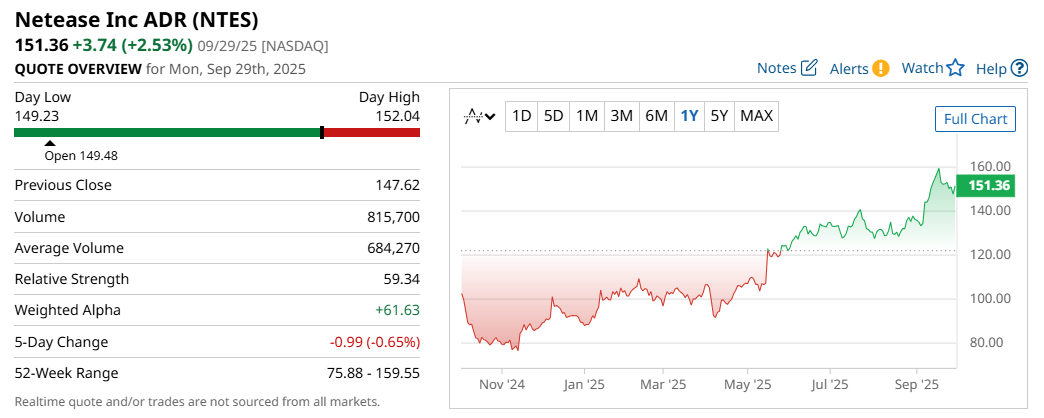1044x418 pixels.
Task: Switch chart to 5D range
Action: point(553,116)
